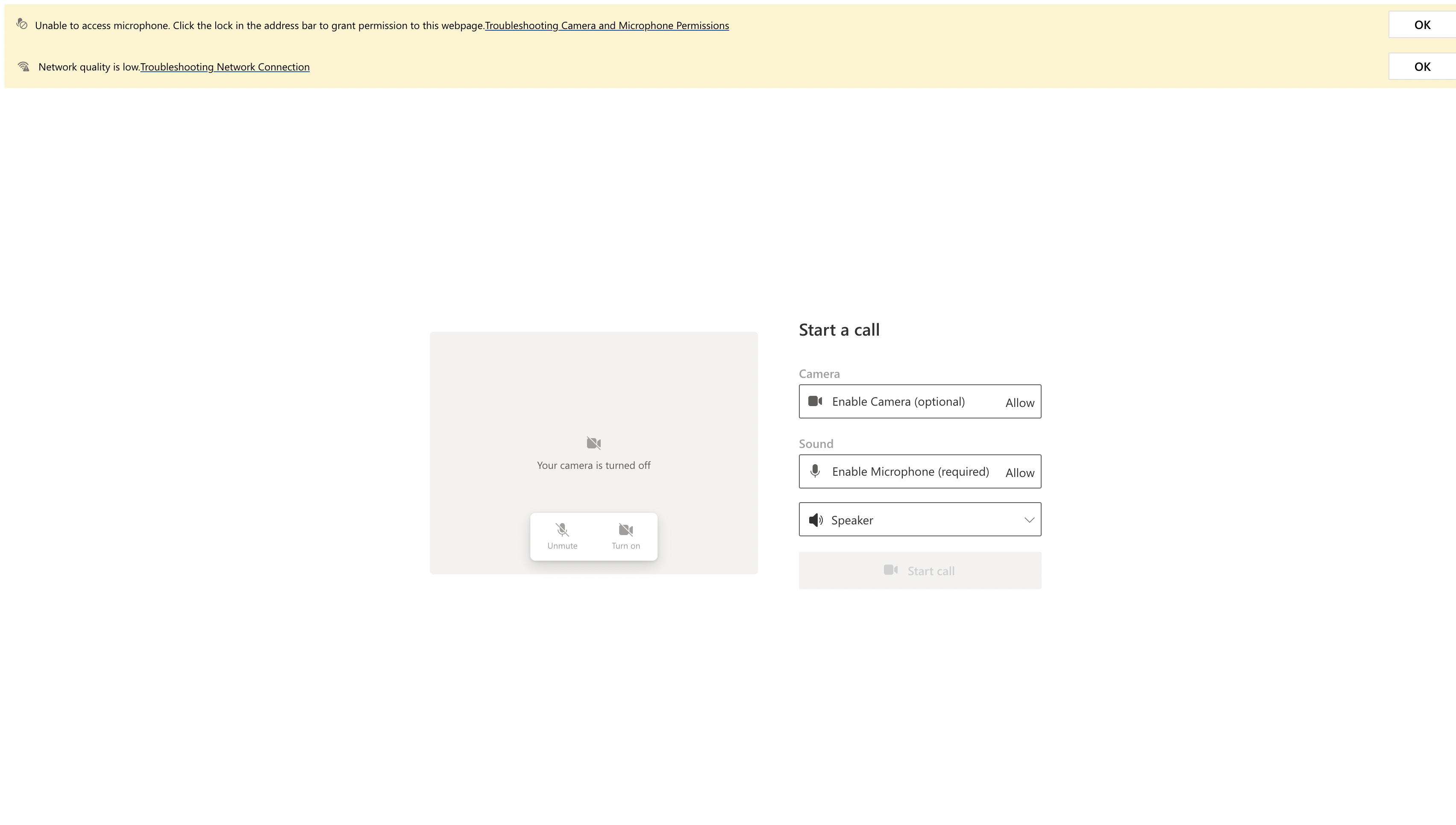This screenshot has height=825, width=1456.
Task: Click the camera icon in Enable Camera field
Action: (815, 401)
